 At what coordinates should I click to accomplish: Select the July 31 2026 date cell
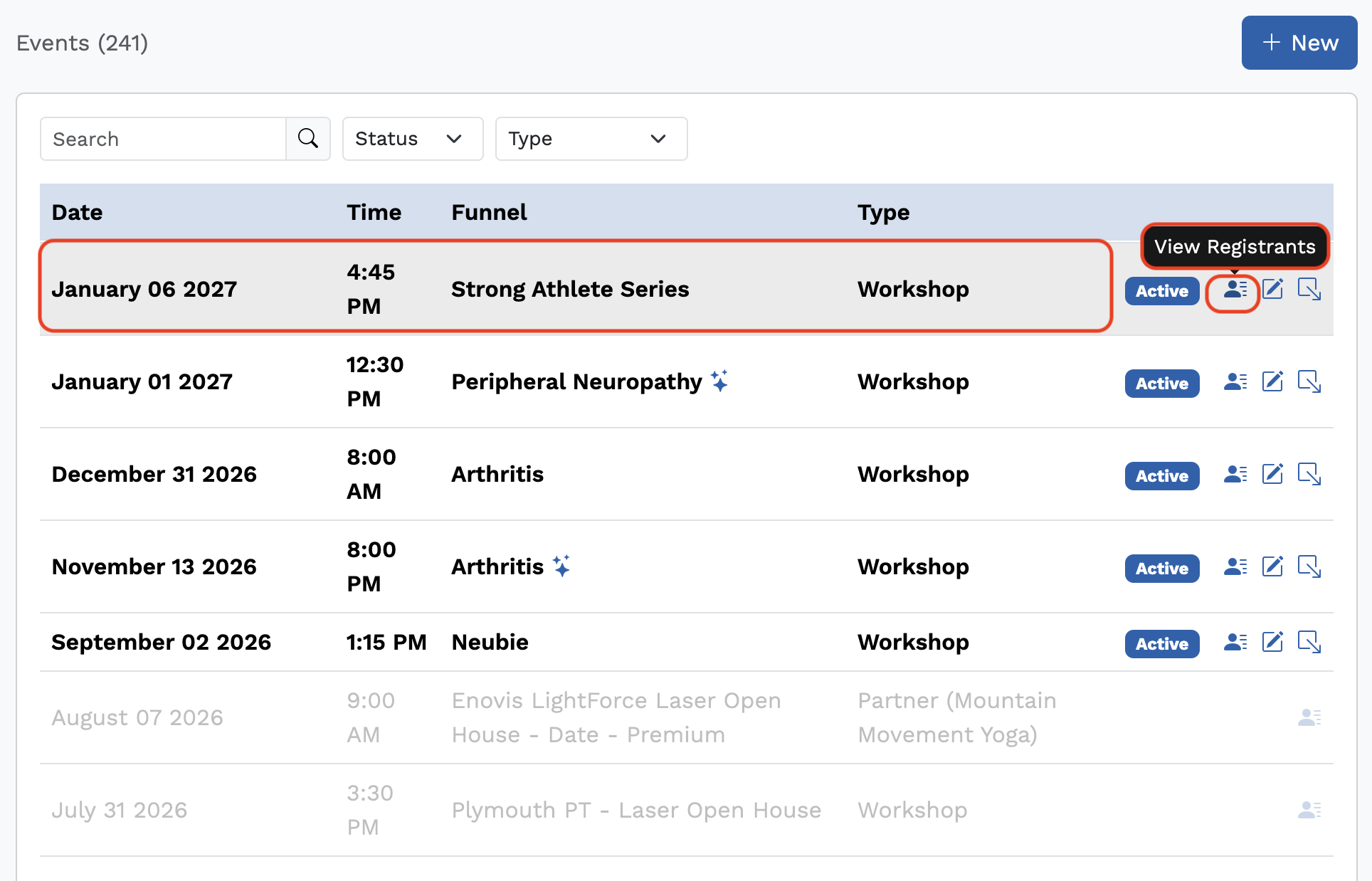tap(120, 810)
